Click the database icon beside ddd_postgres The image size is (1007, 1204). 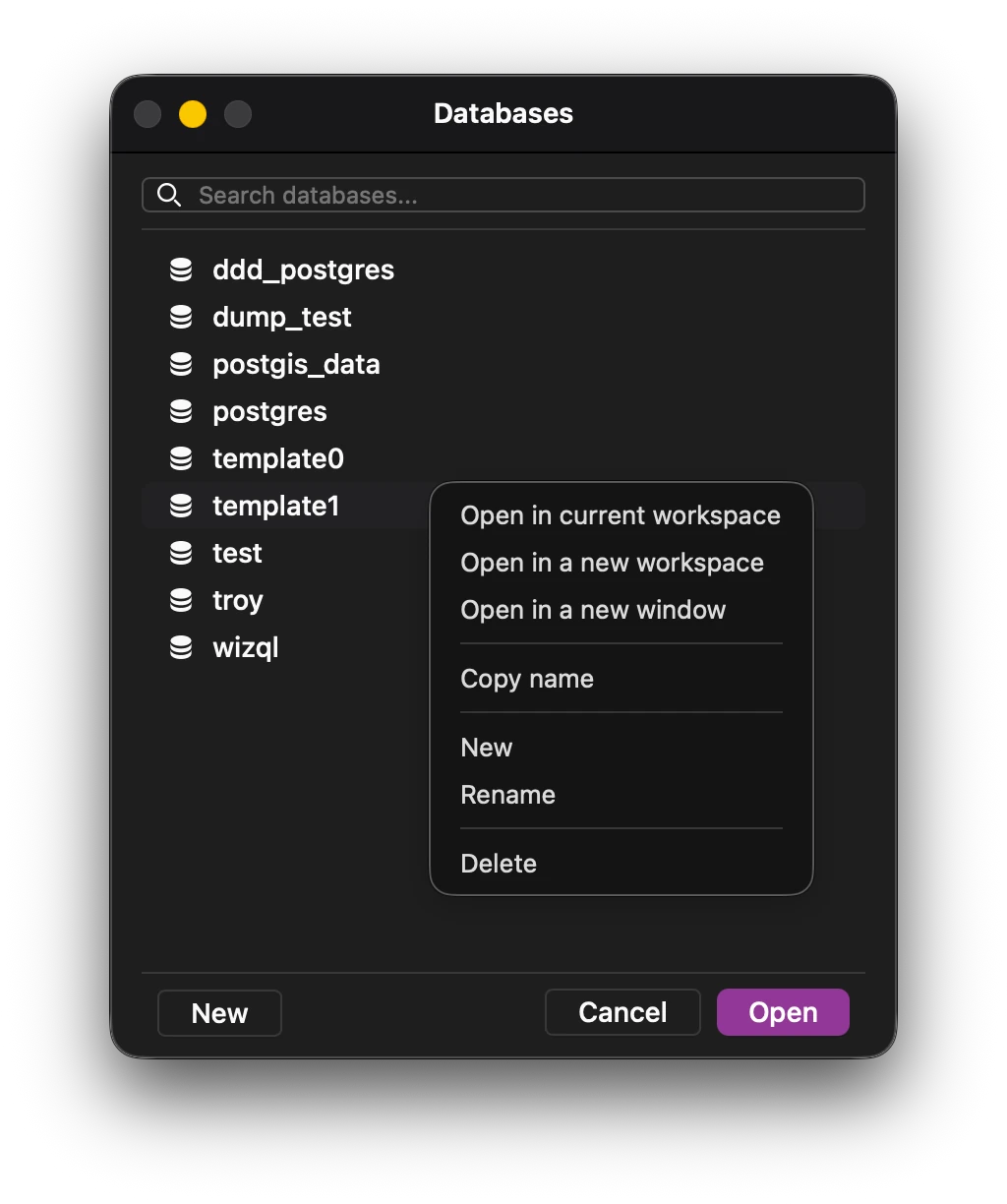click(x=183, y=270)
